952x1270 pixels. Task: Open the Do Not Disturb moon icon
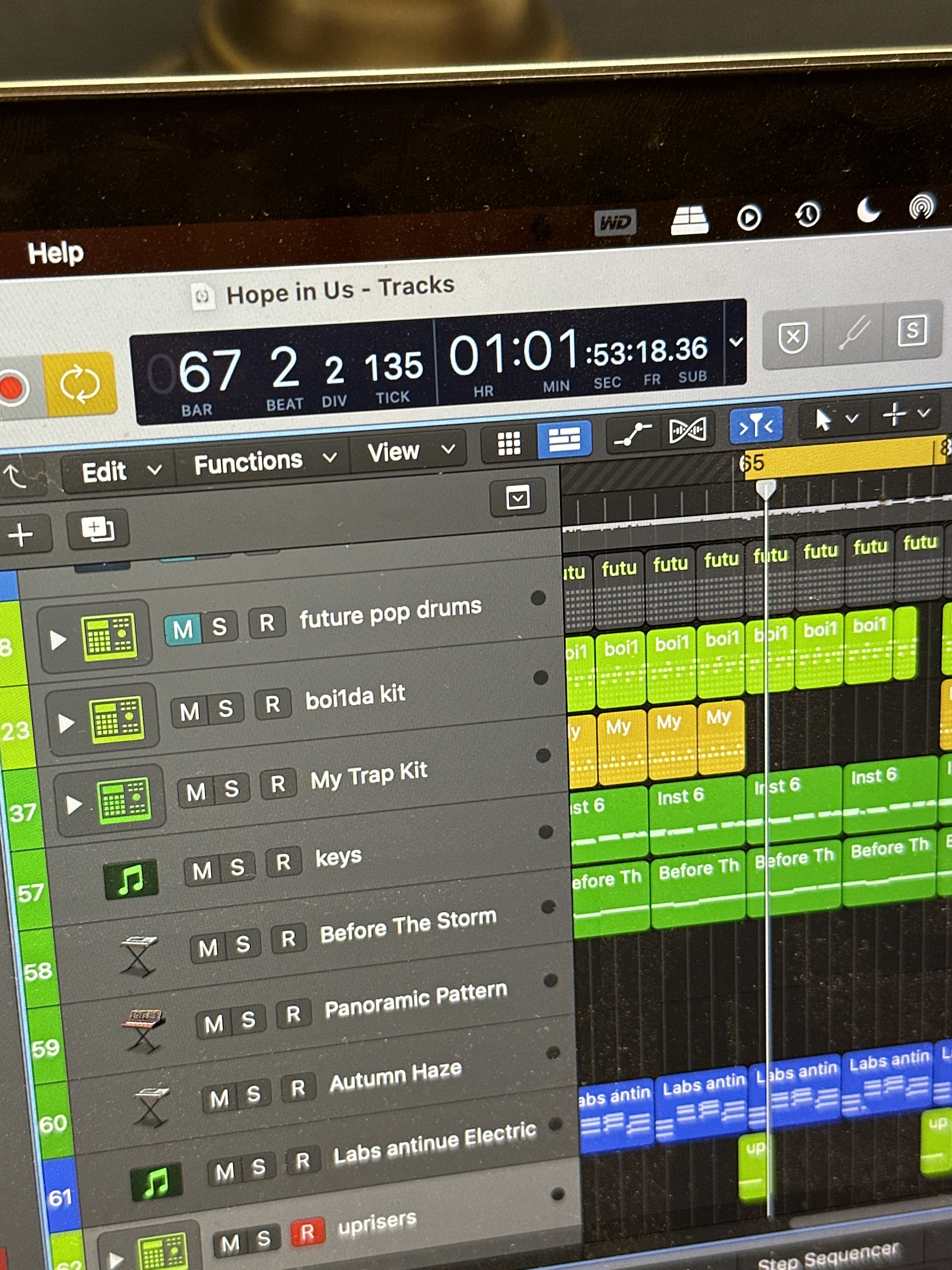click(x=868, y=211)
